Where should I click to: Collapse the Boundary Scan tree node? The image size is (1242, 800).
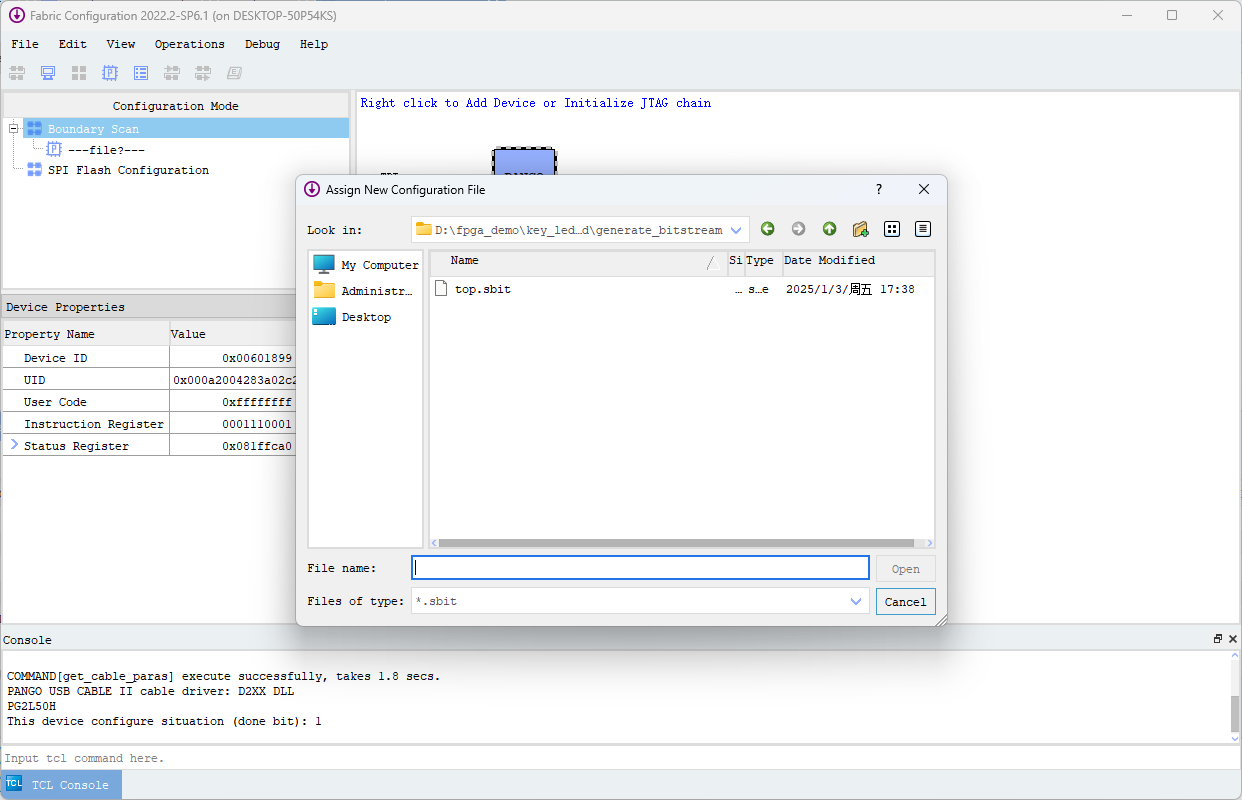[x=13, y=128]
